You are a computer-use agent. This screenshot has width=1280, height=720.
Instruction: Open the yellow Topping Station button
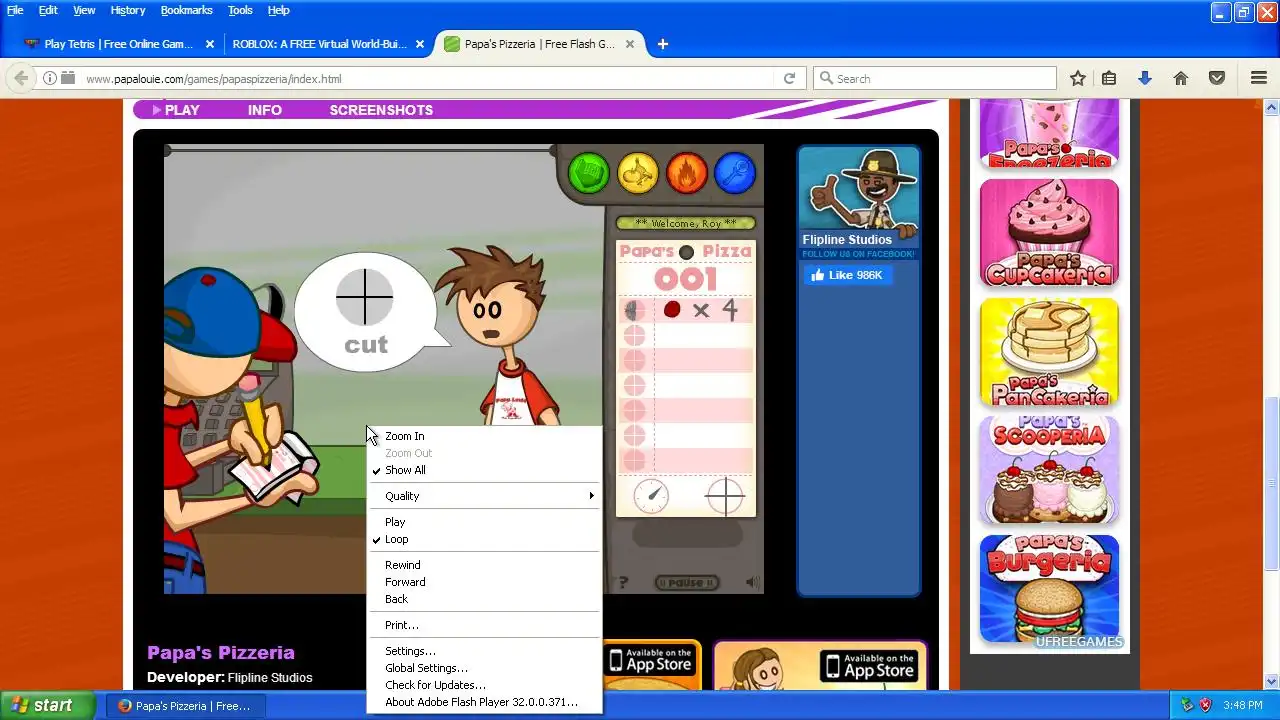click(637, 173)
